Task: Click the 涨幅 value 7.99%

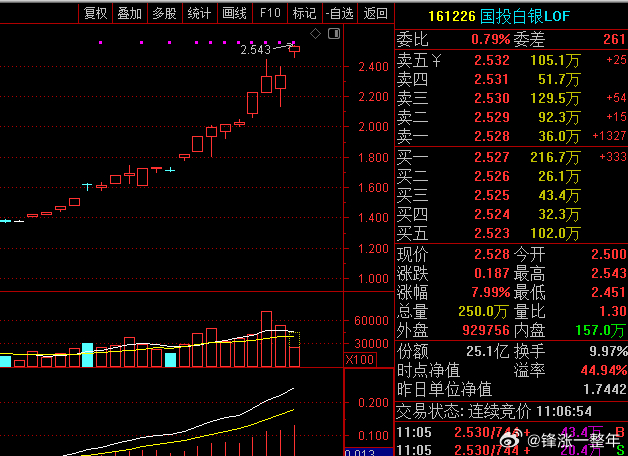Action: 491,292
